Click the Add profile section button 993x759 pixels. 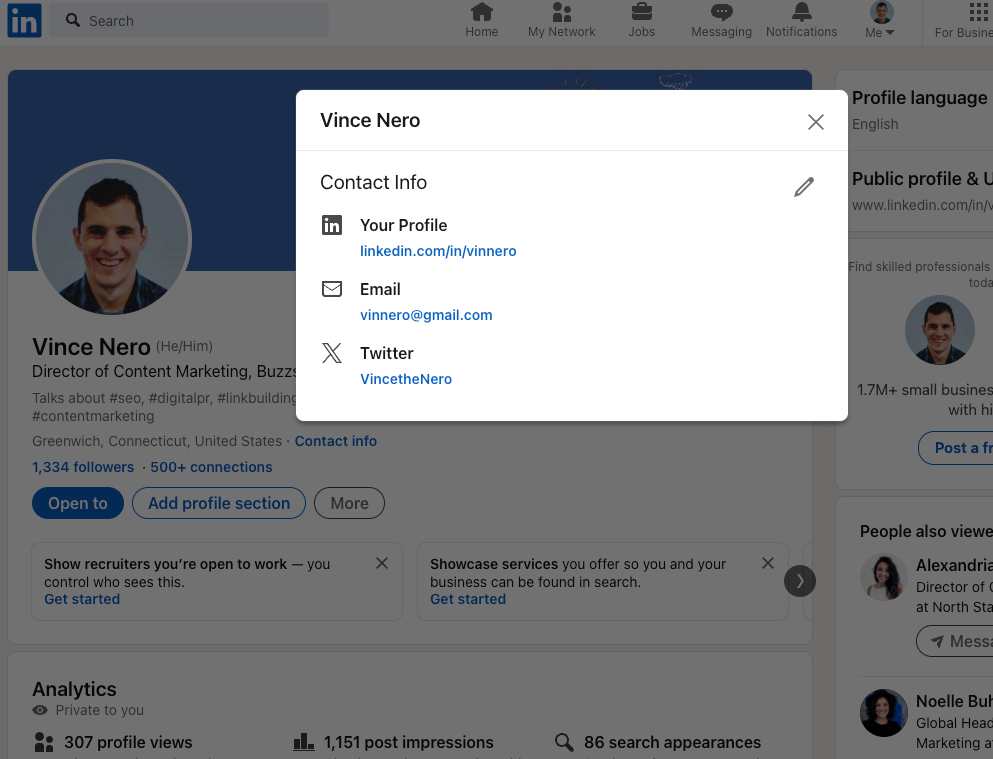tap(218, 503)
